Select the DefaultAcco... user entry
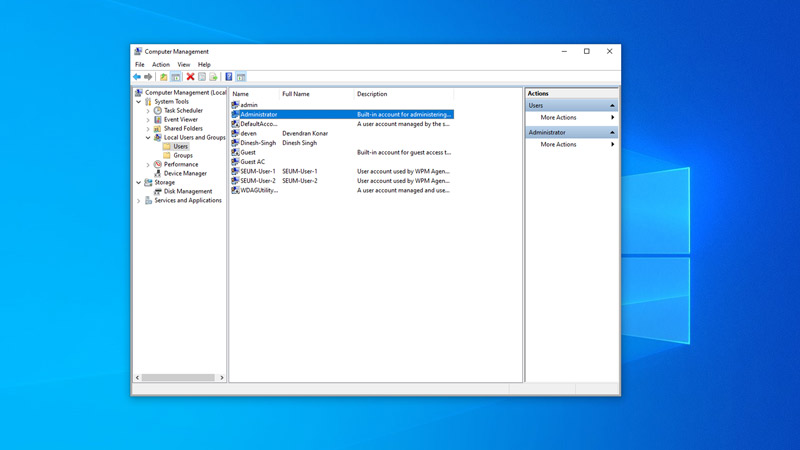800x450 pixels. click(259, 124)
